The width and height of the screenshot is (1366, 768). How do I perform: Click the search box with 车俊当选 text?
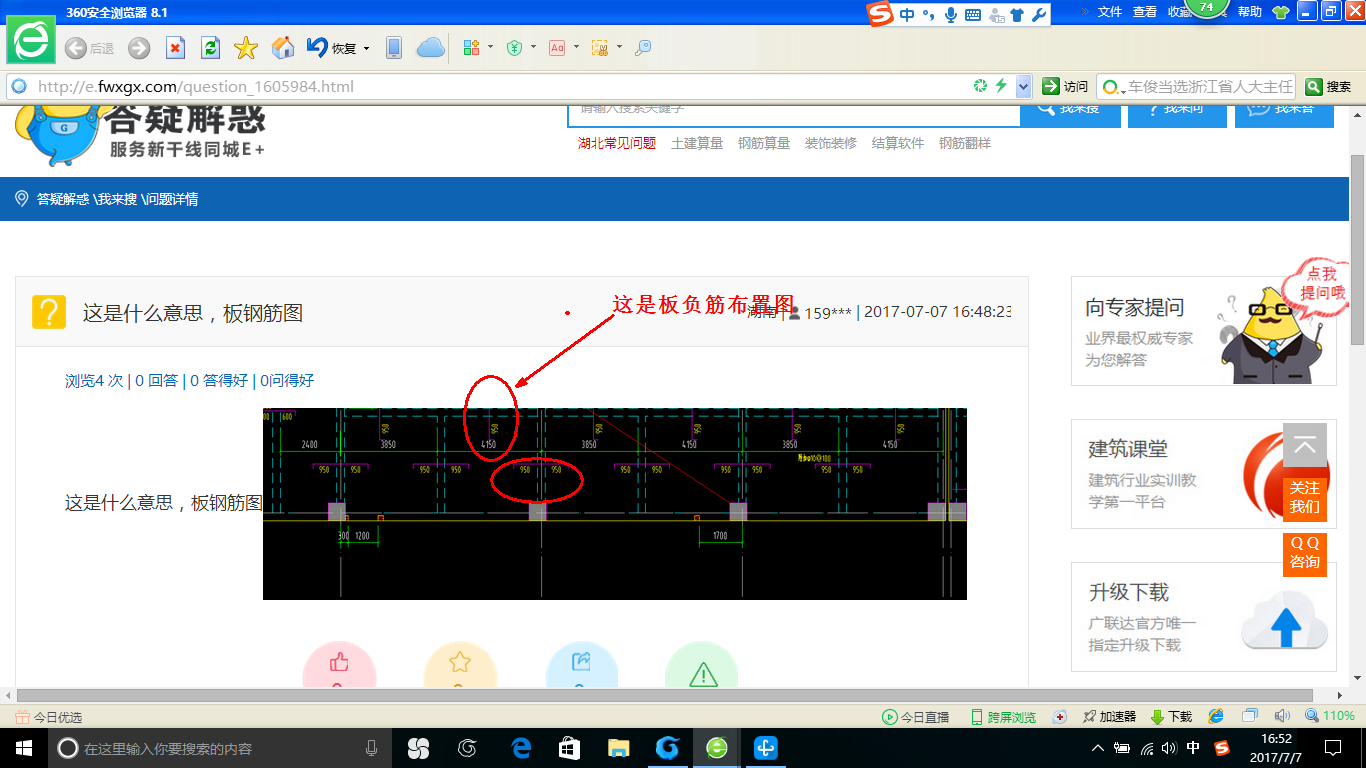click(1196, 87)
